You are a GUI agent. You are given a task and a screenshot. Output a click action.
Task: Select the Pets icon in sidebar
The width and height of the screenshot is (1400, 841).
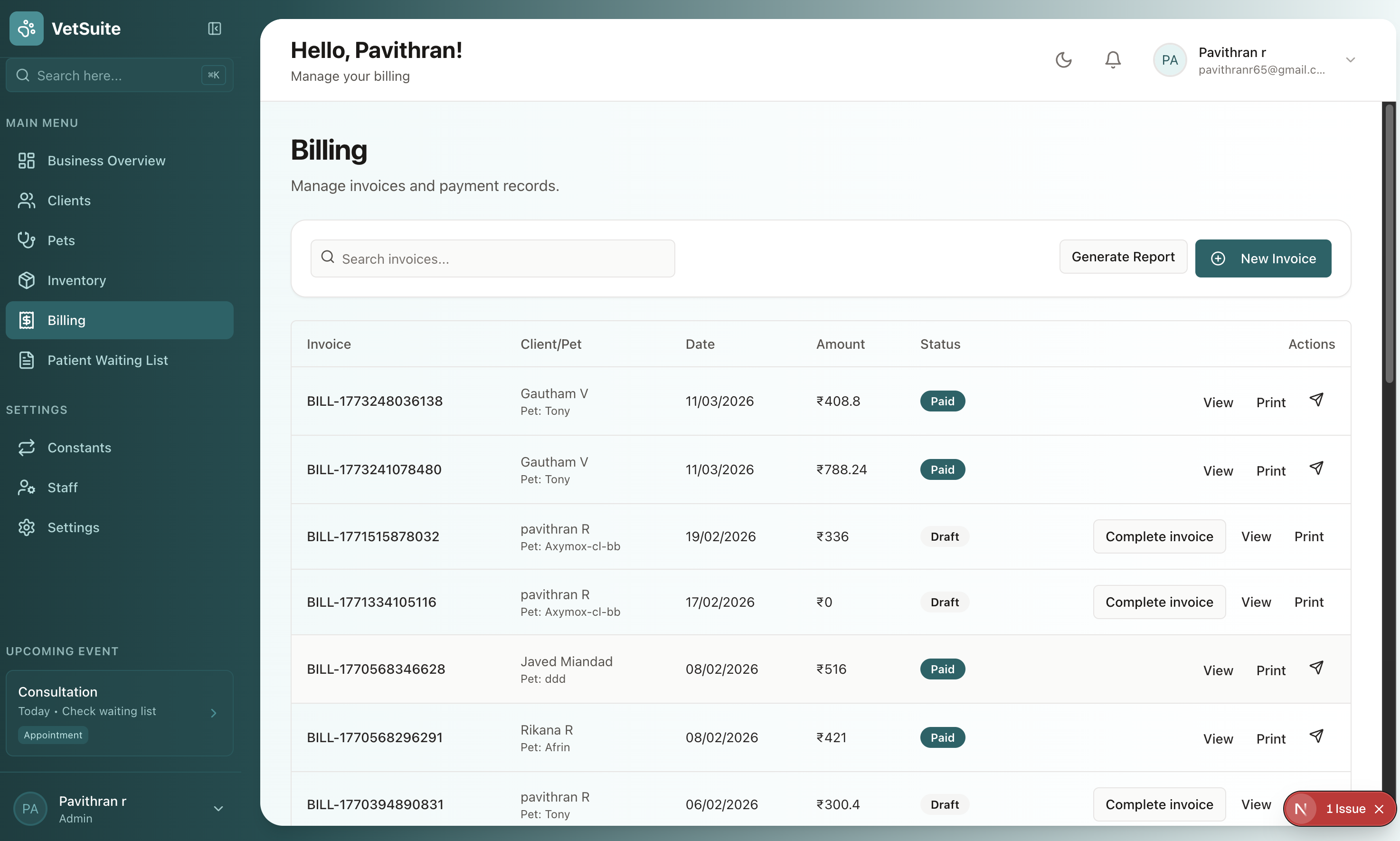coord(27,240)
